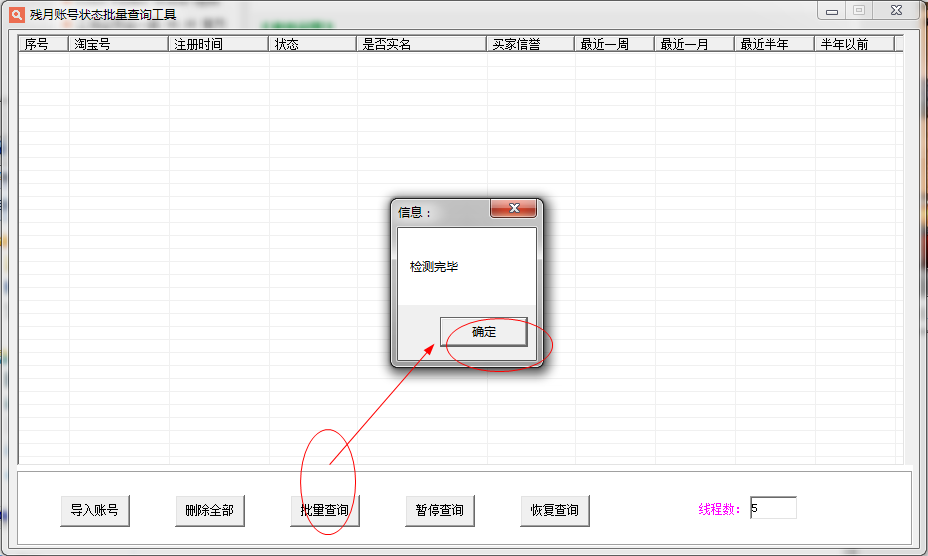
Task: Sort by 淘宝号 column header
Action: click(x=118, y=44)
